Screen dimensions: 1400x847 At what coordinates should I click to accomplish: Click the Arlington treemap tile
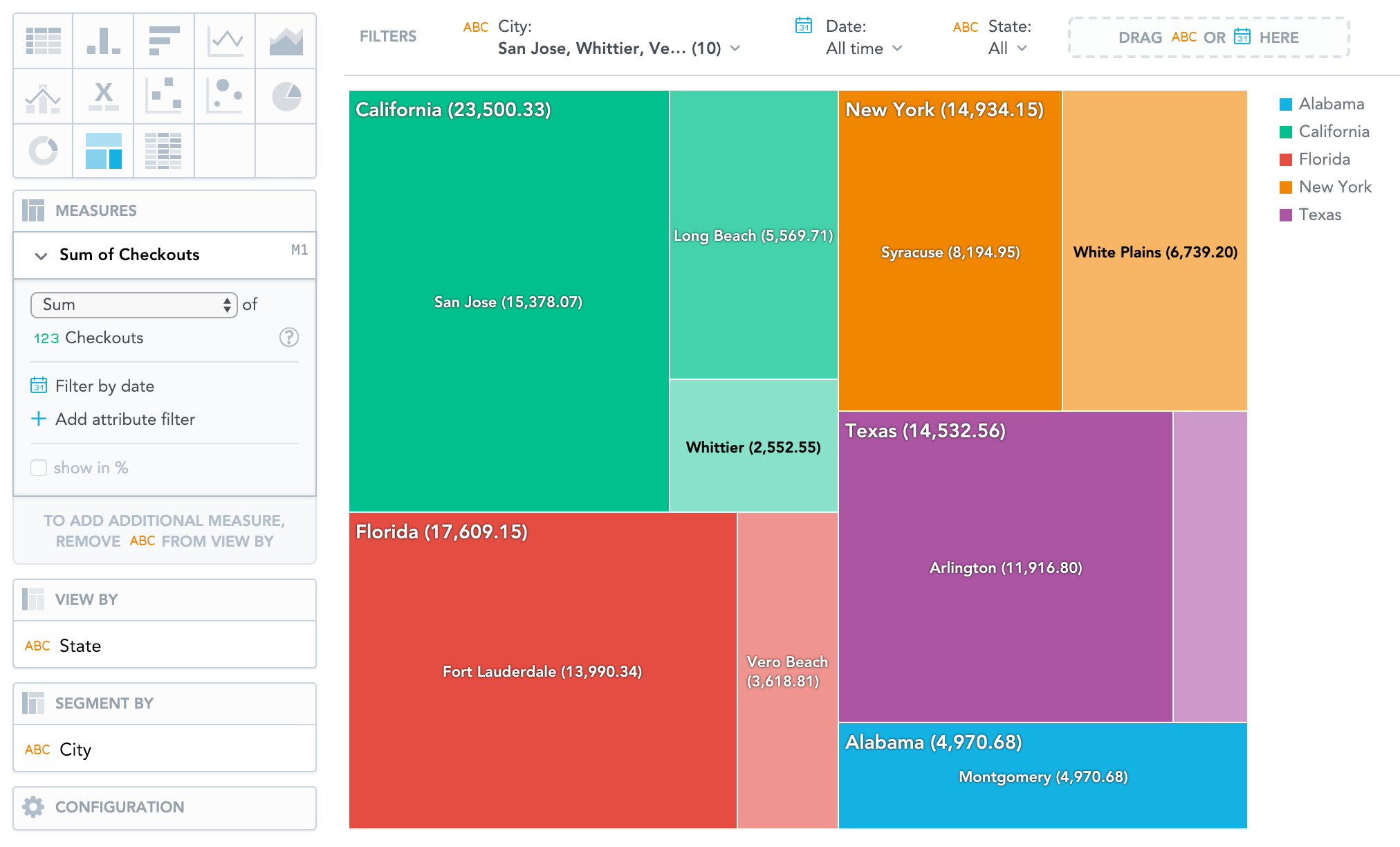(x=1005, y=567)
